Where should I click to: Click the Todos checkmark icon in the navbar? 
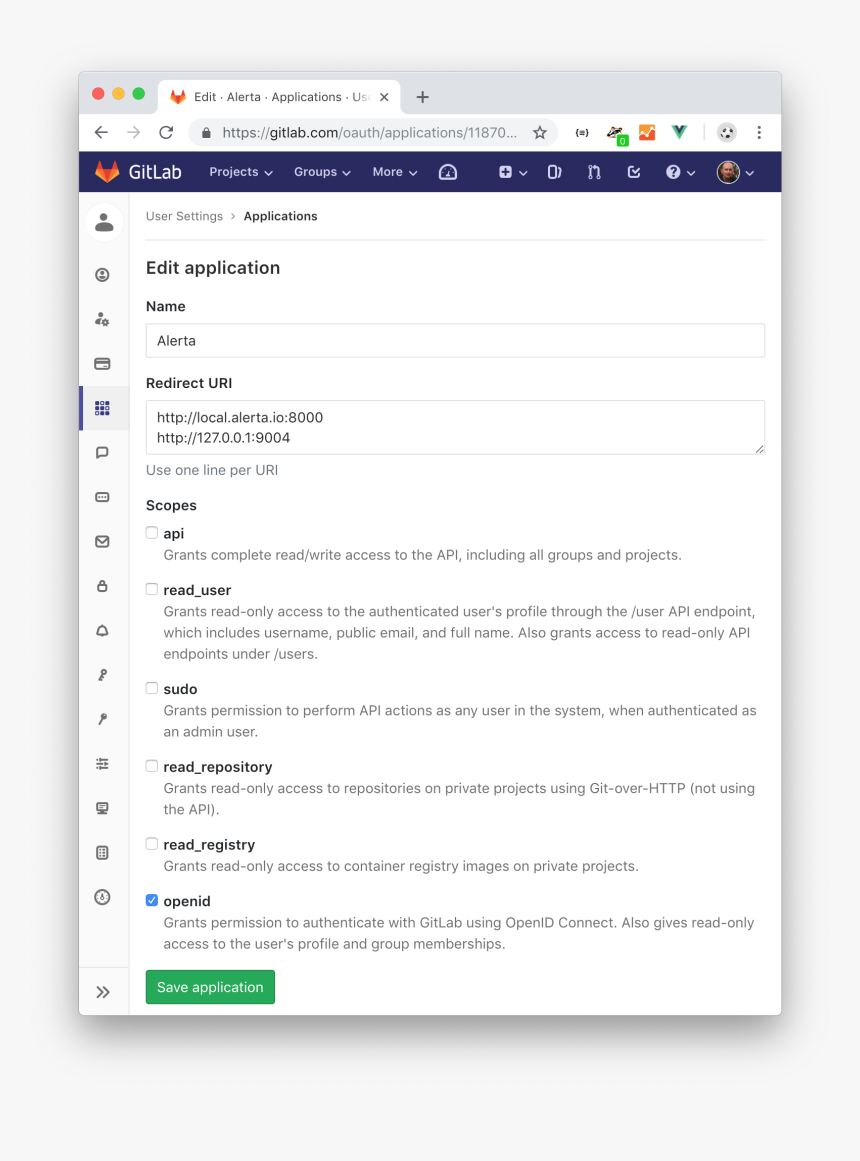coord(634,172)
